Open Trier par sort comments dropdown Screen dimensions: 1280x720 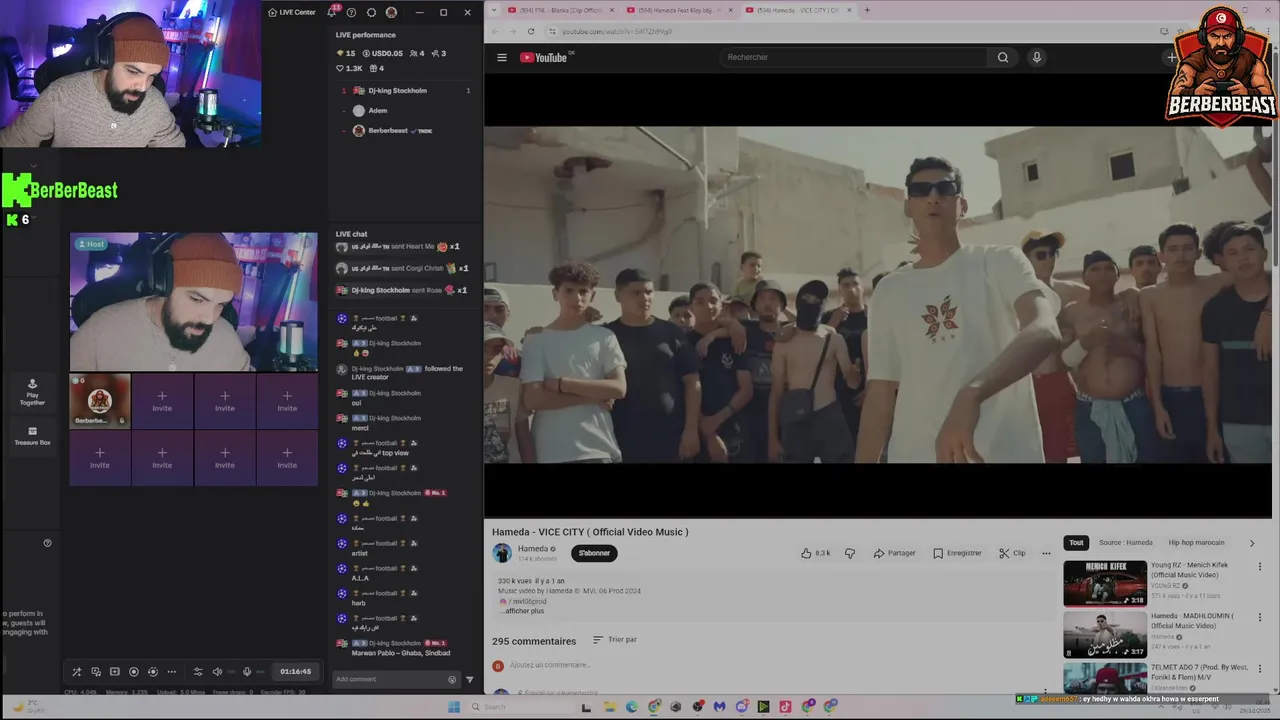click(x=614, y=640)
